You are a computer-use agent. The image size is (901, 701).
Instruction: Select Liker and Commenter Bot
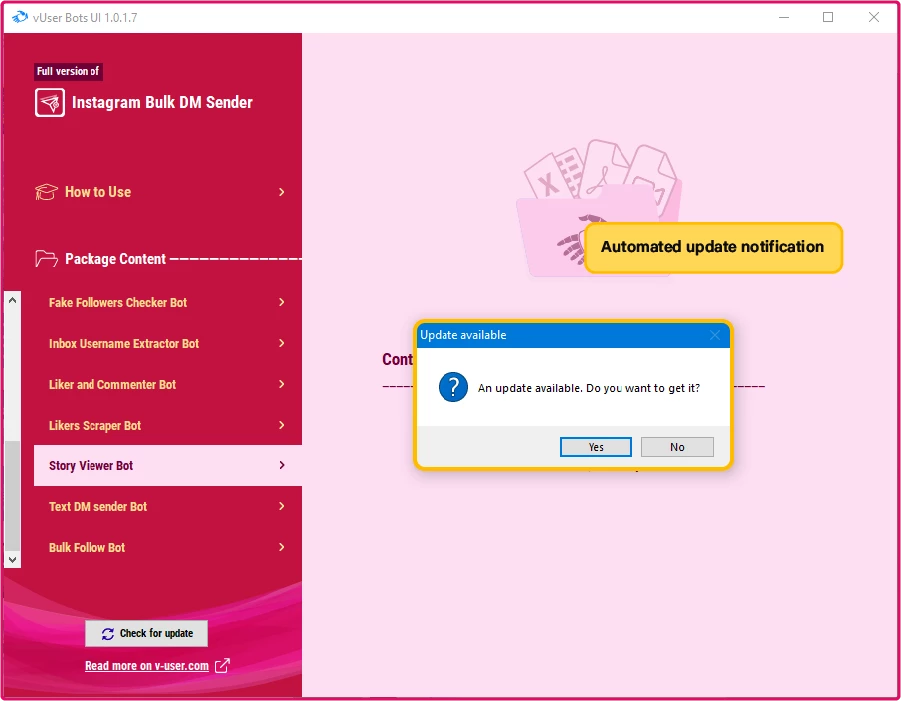168,384
